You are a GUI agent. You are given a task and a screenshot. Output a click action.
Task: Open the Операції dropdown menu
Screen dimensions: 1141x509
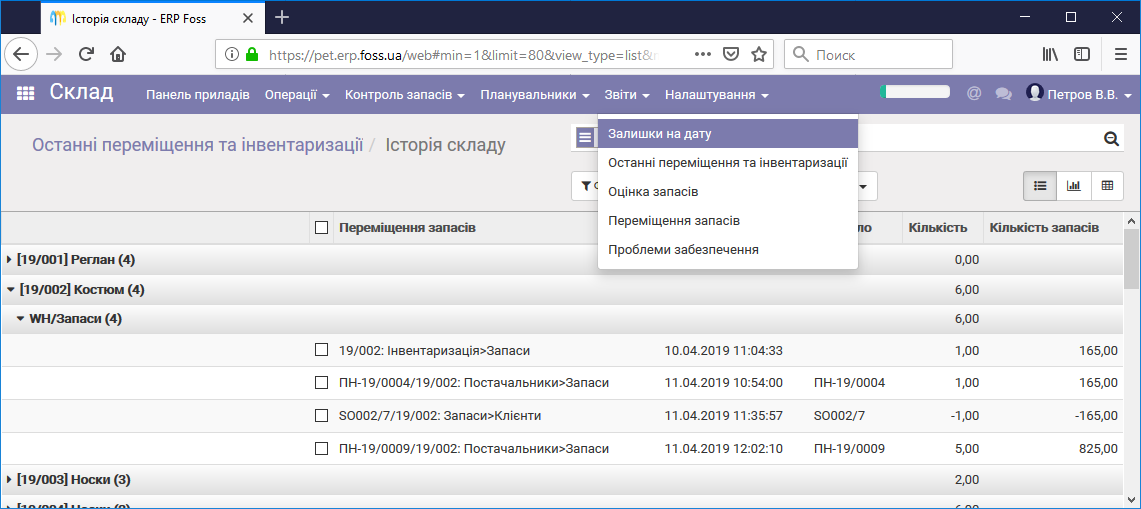(297, 95)
